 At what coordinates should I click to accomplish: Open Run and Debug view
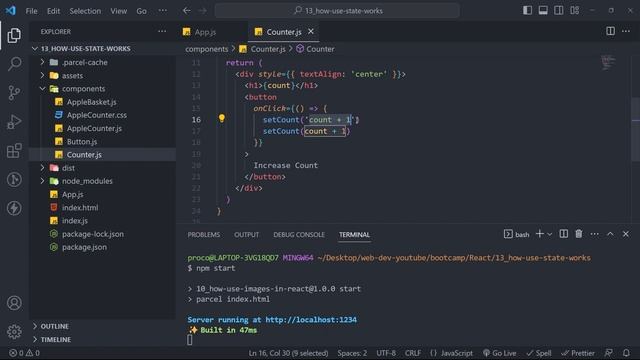[x=14, y=122]
